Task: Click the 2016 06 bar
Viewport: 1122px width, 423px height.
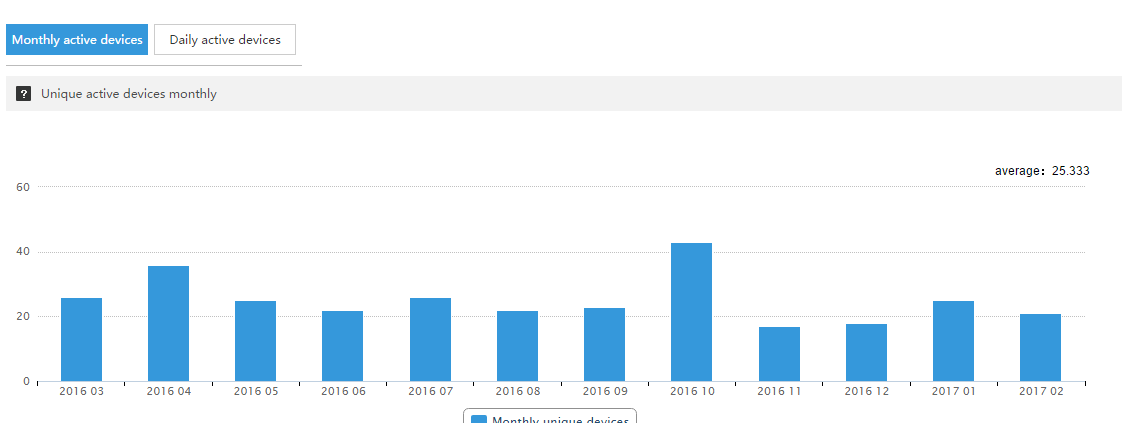Action: 342,346
